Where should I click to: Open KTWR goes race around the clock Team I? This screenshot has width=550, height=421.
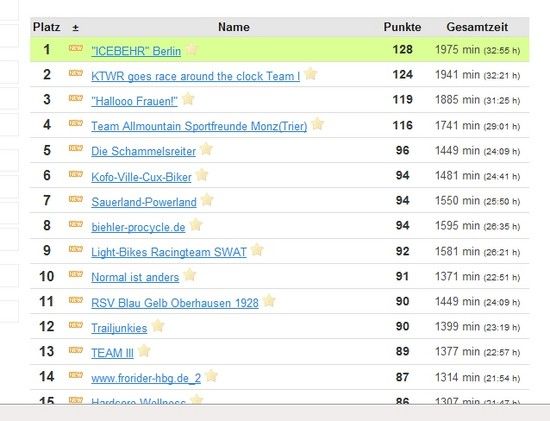(195, 76)
